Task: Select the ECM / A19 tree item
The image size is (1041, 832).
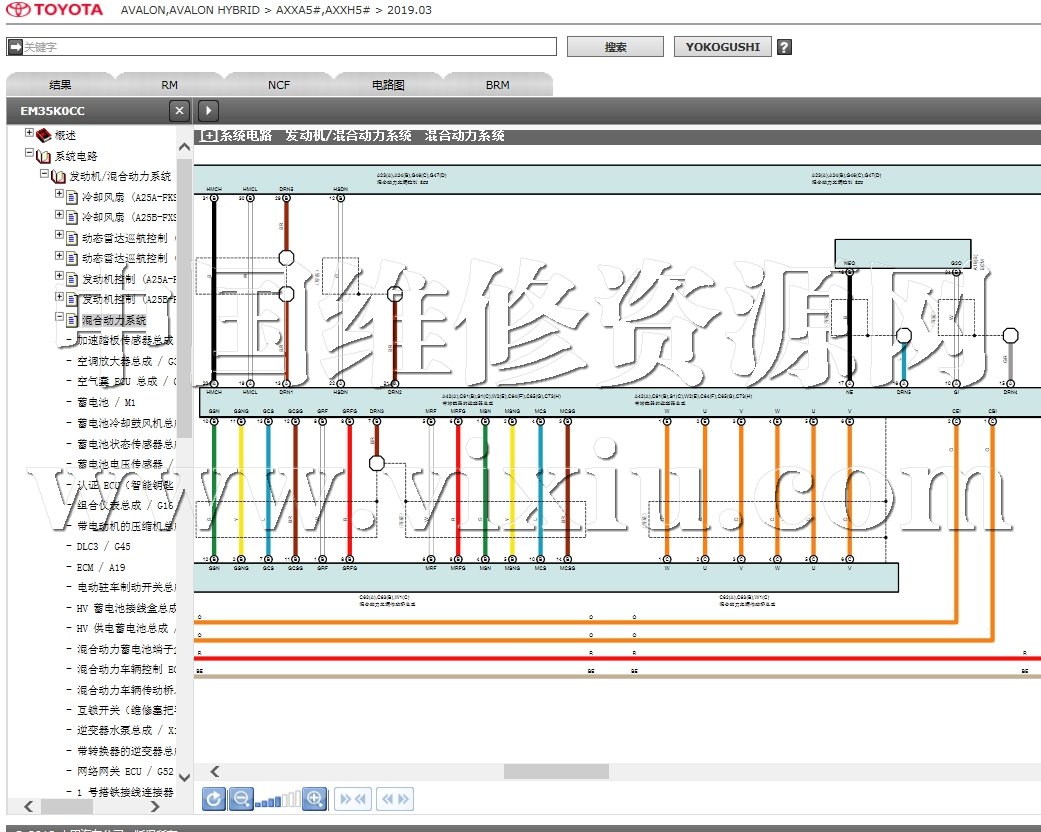Action: [101, 567]
